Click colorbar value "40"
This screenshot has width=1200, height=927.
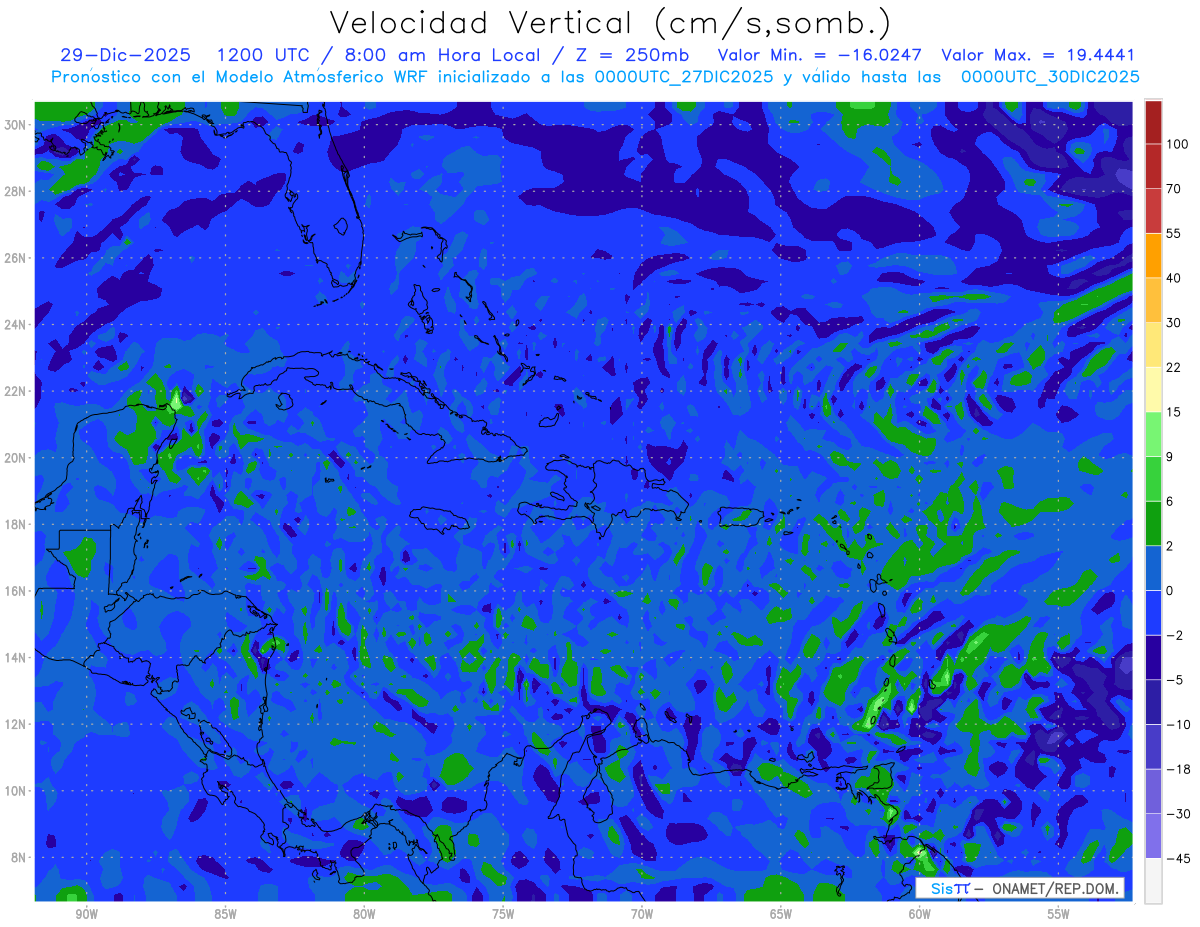1174,278
